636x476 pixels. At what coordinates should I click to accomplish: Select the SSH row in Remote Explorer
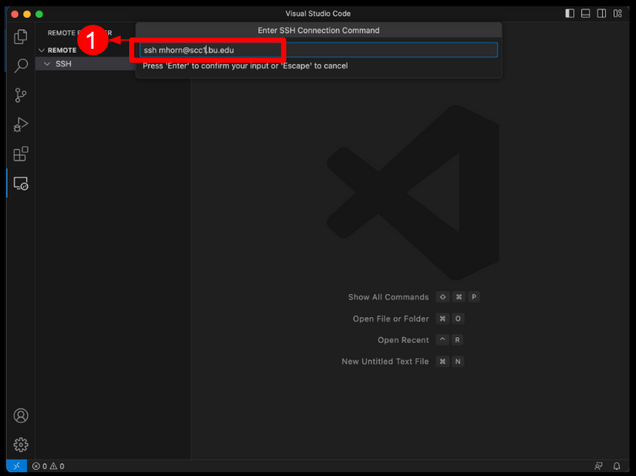(x=86, y=64)
